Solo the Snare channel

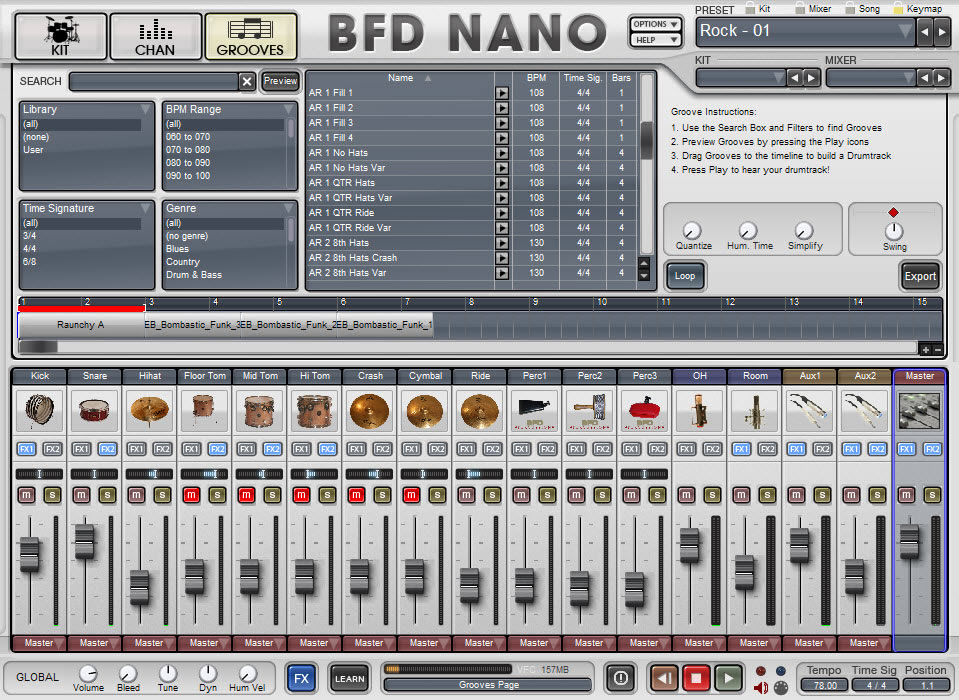click(108, 495)
